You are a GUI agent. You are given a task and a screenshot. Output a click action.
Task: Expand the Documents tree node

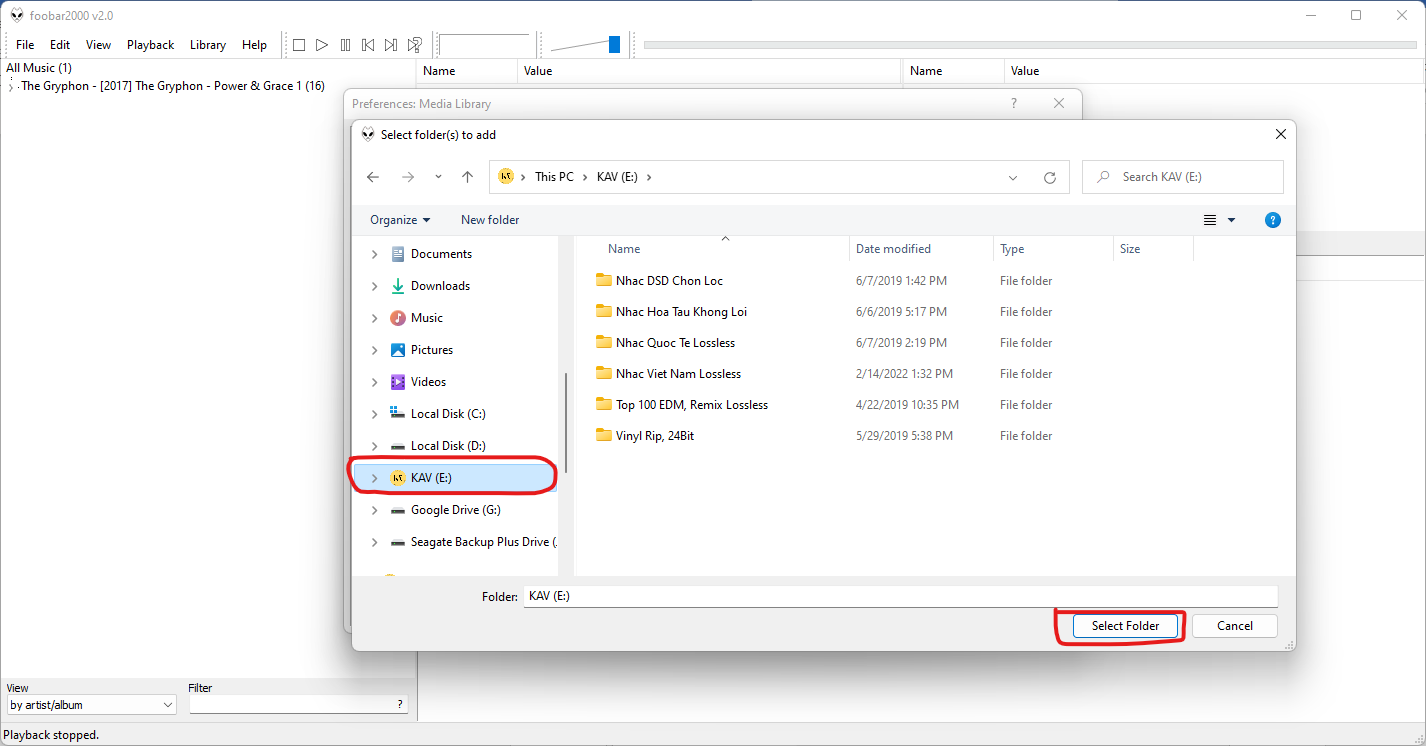tap(375, 254)
